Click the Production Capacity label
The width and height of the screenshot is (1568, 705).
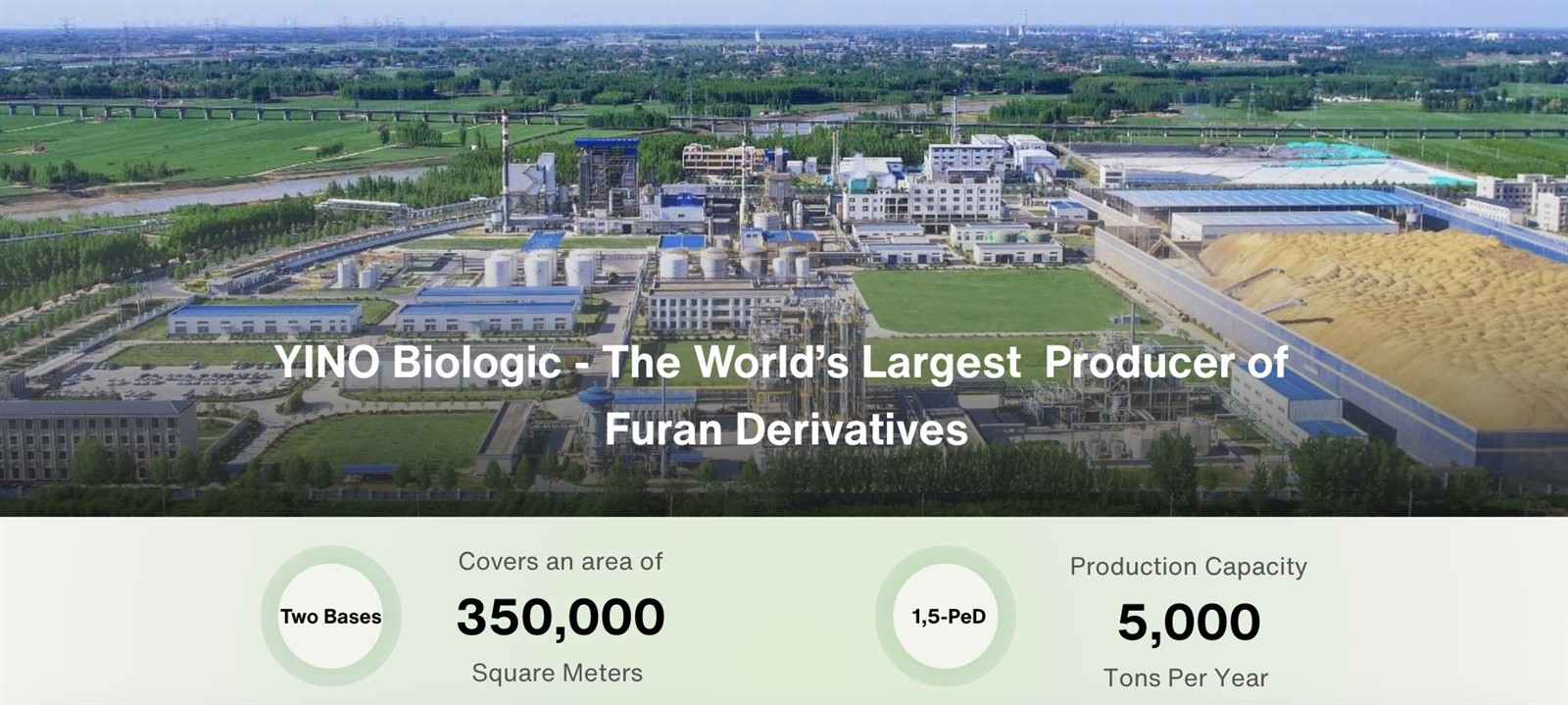point(1189,567)
